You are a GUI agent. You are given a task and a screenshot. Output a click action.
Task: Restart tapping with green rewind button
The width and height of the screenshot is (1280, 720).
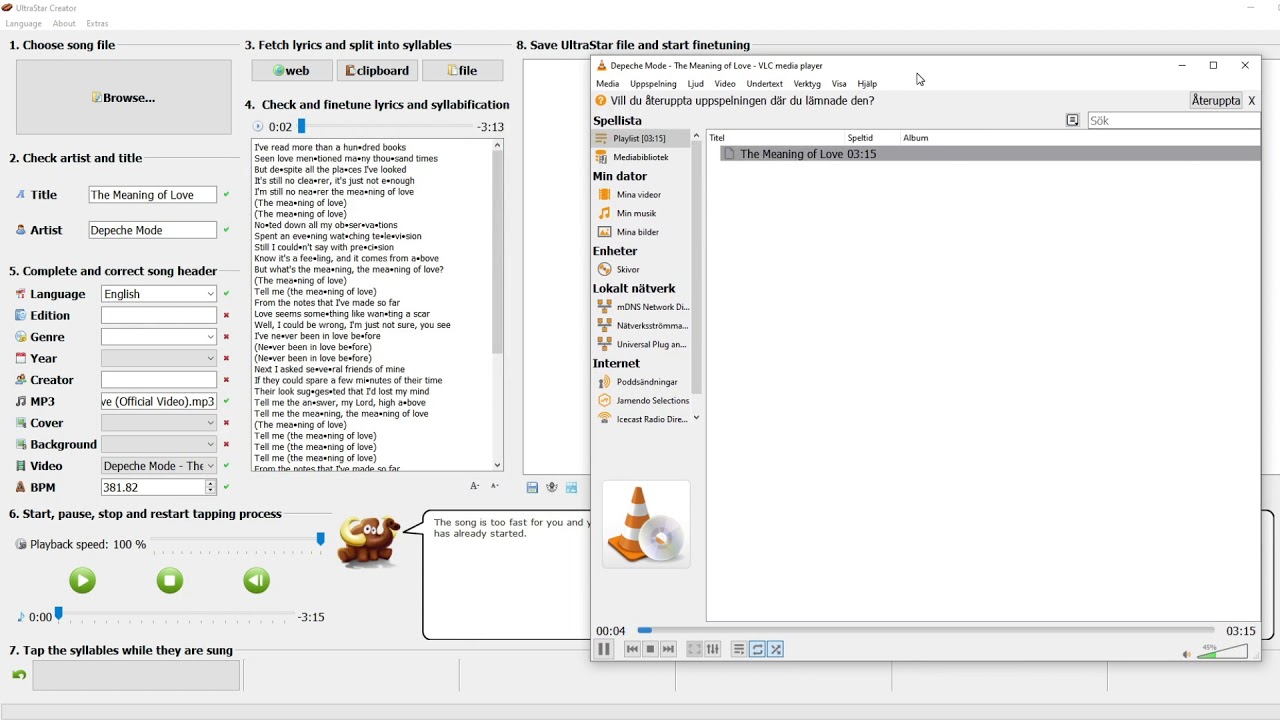click(257, 580)
